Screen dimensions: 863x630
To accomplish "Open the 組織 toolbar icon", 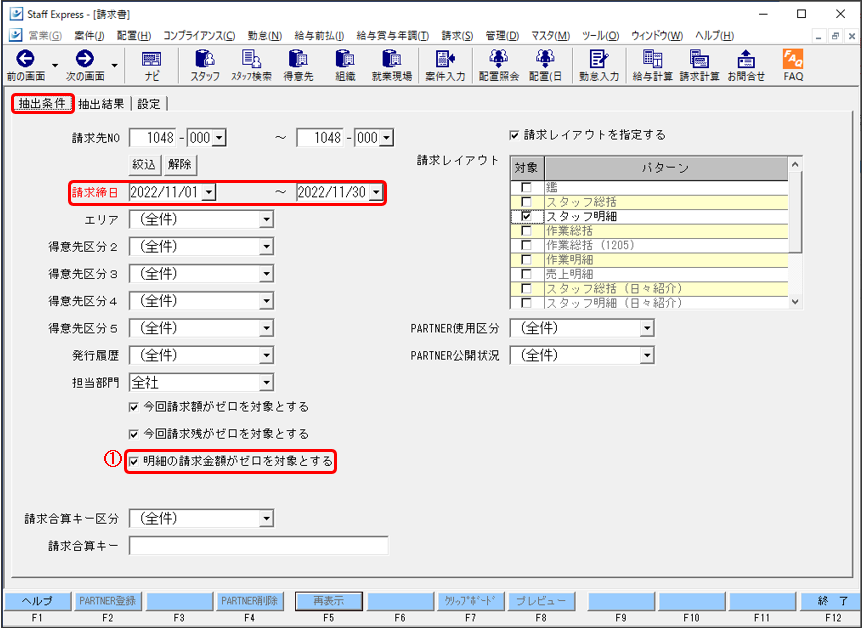I will (x=345, y=59).
